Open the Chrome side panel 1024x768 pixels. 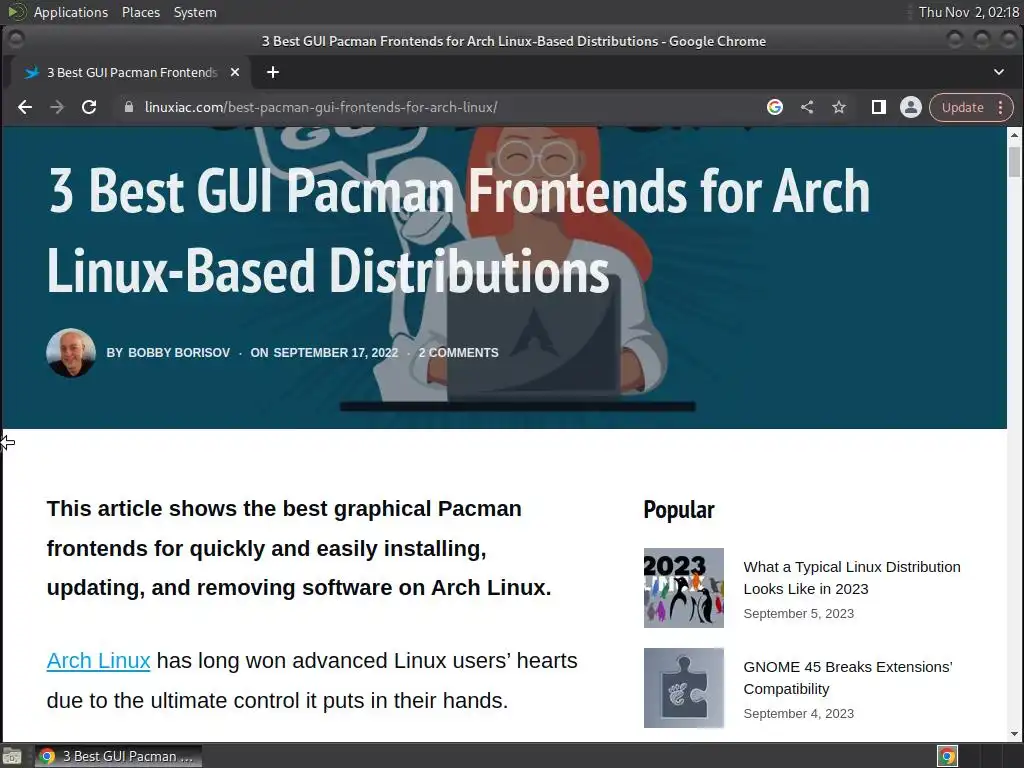(878, 107)
